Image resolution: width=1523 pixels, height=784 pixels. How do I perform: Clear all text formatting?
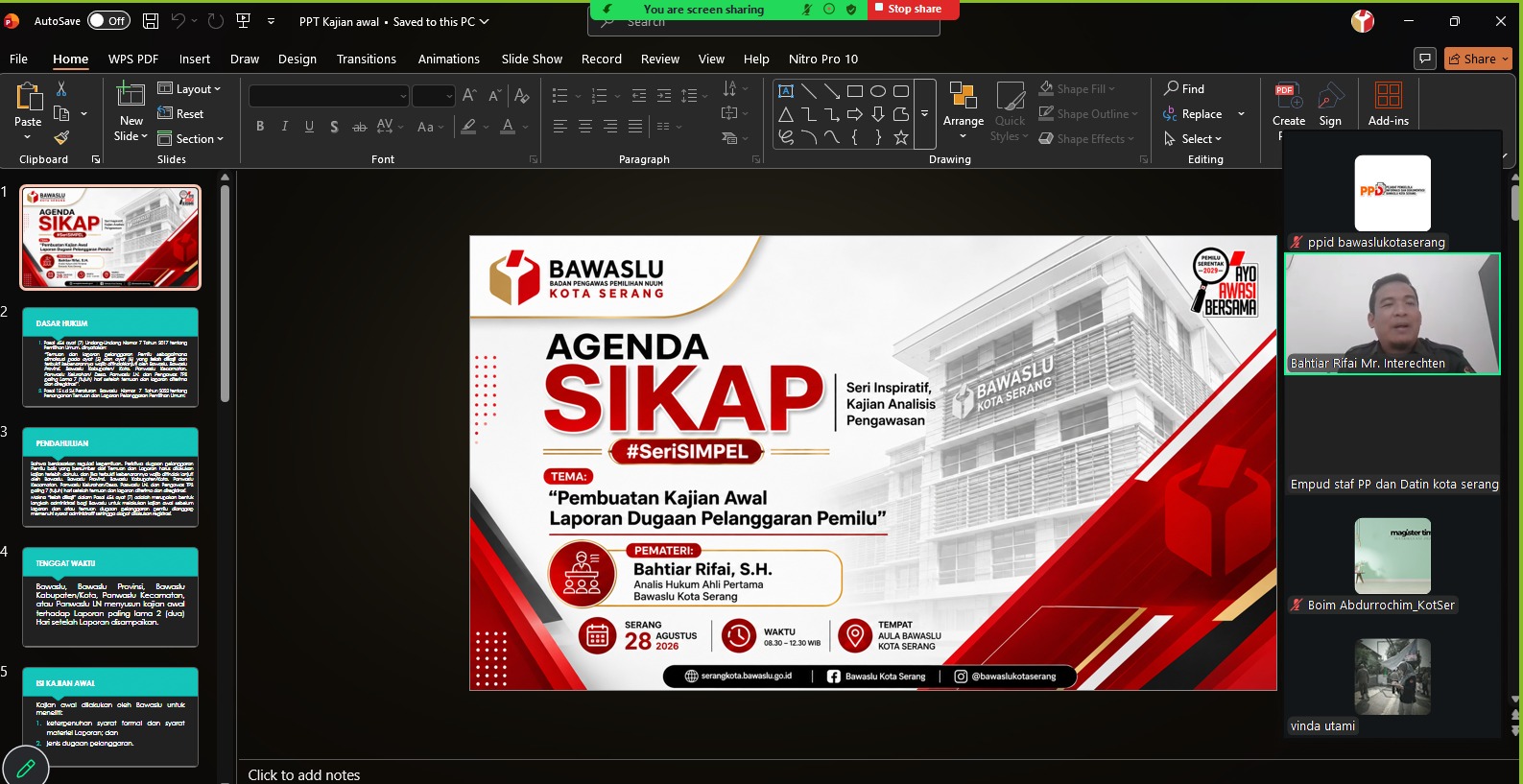(x=522, y=95)
